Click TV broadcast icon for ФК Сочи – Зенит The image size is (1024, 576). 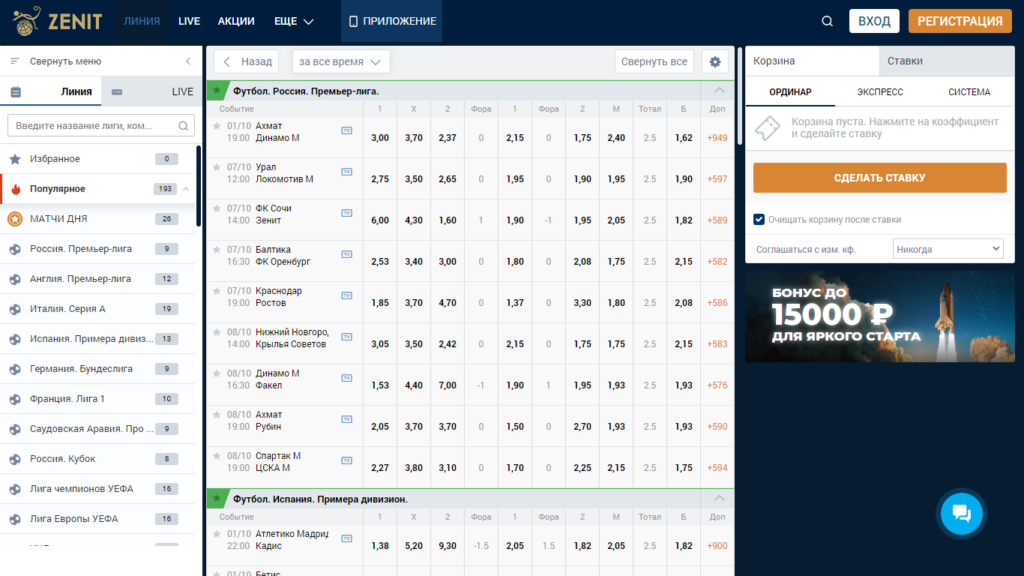coord(347,213)
